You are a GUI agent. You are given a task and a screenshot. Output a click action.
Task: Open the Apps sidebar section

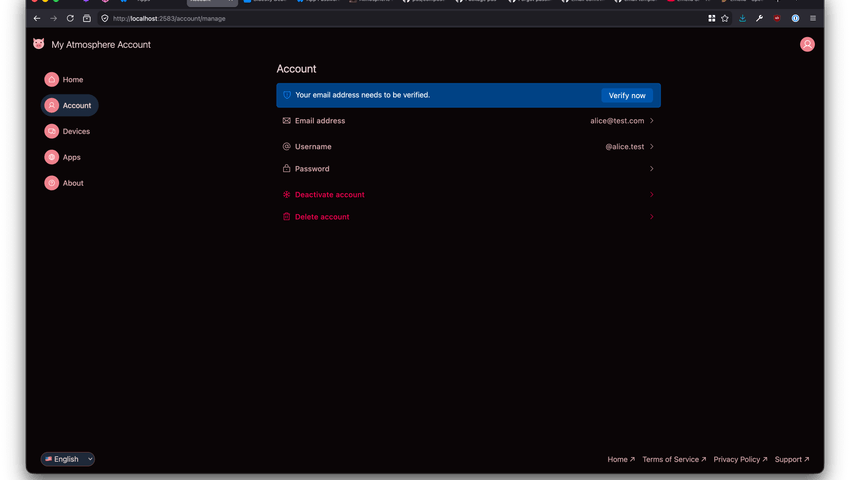coord(62,157)
